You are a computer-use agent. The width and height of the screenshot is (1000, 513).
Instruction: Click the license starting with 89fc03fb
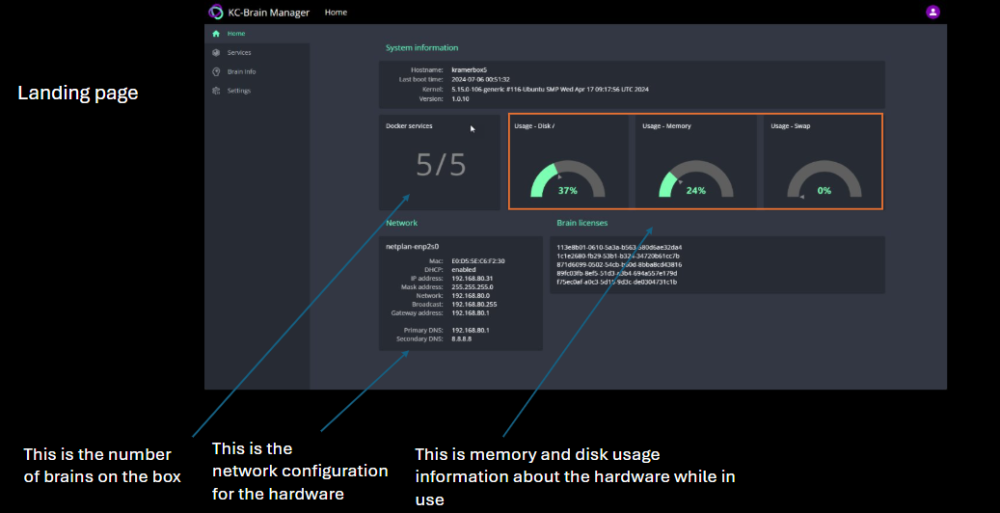pyautogui.click(x=617, y=273)
